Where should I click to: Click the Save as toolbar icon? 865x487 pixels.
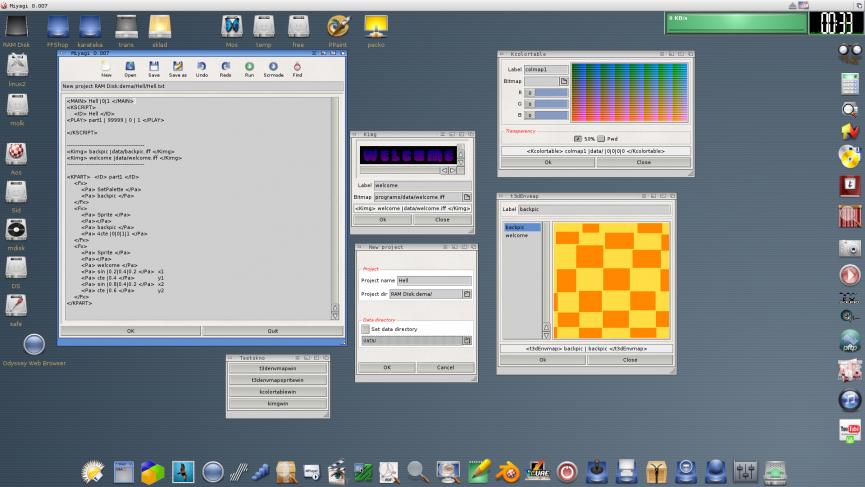point(177,68)
